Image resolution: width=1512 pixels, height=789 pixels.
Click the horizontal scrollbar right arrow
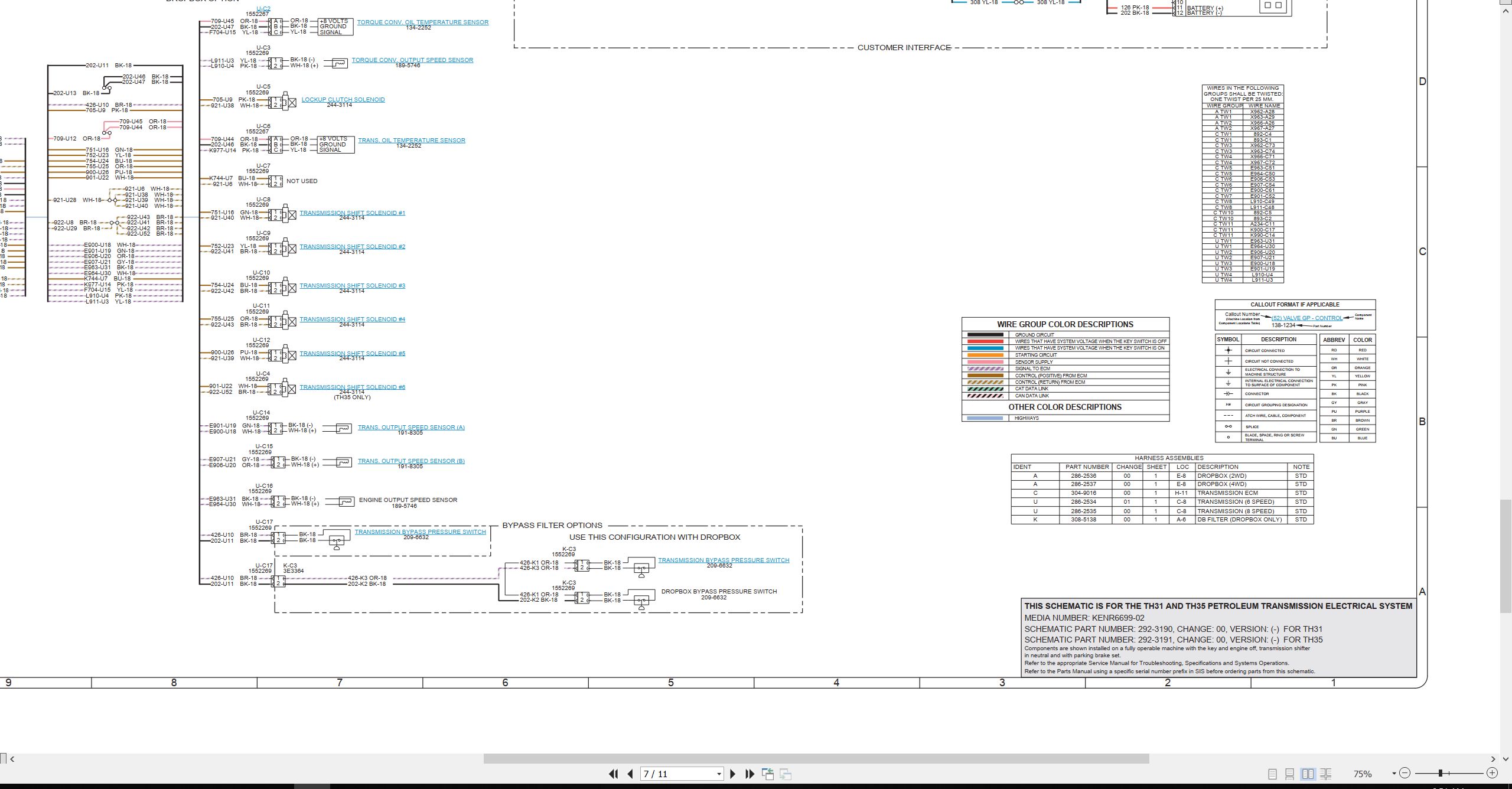[1493, 759]
